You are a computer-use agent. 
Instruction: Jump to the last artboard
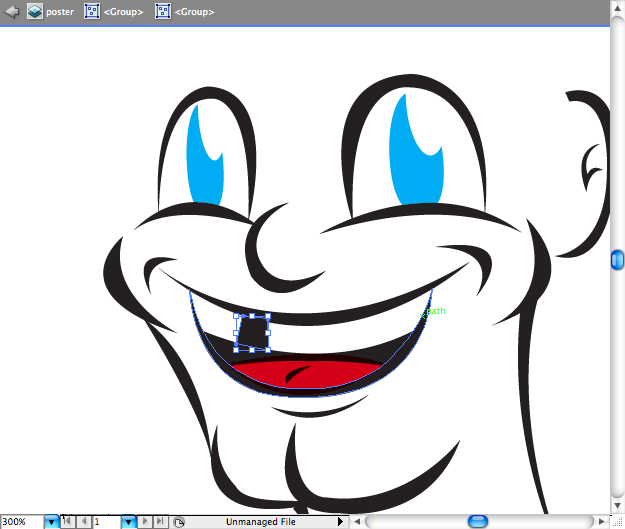[x=160, y=521]
